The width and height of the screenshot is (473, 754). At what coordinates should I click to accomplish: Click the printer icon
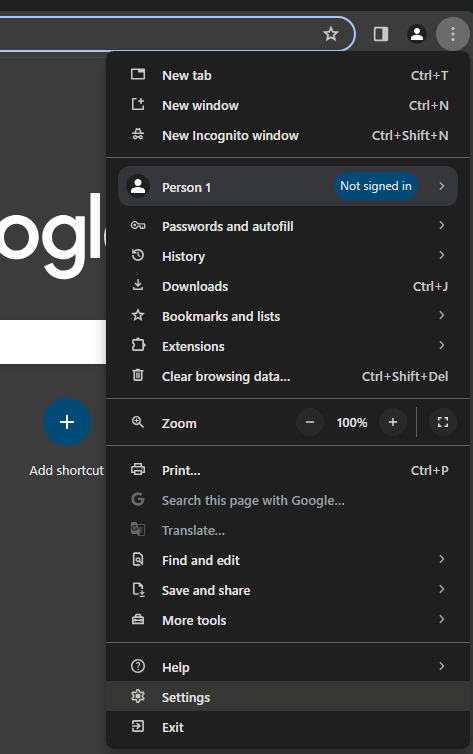pos(138,469)
